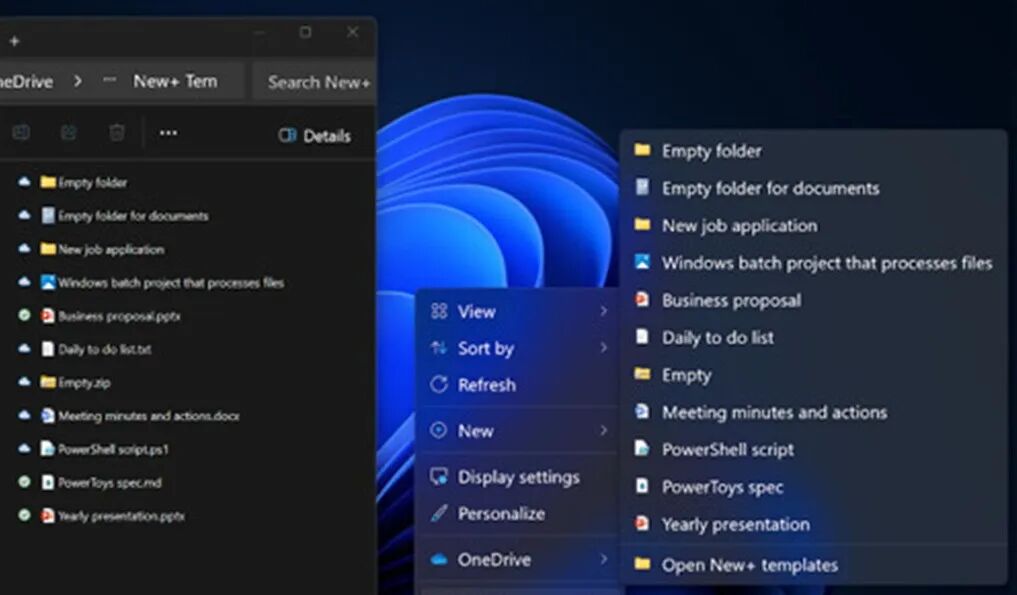Click the Delete trash icon in toolbar
This screenshot has height=595, width=1017.
(x=117, y=133)
